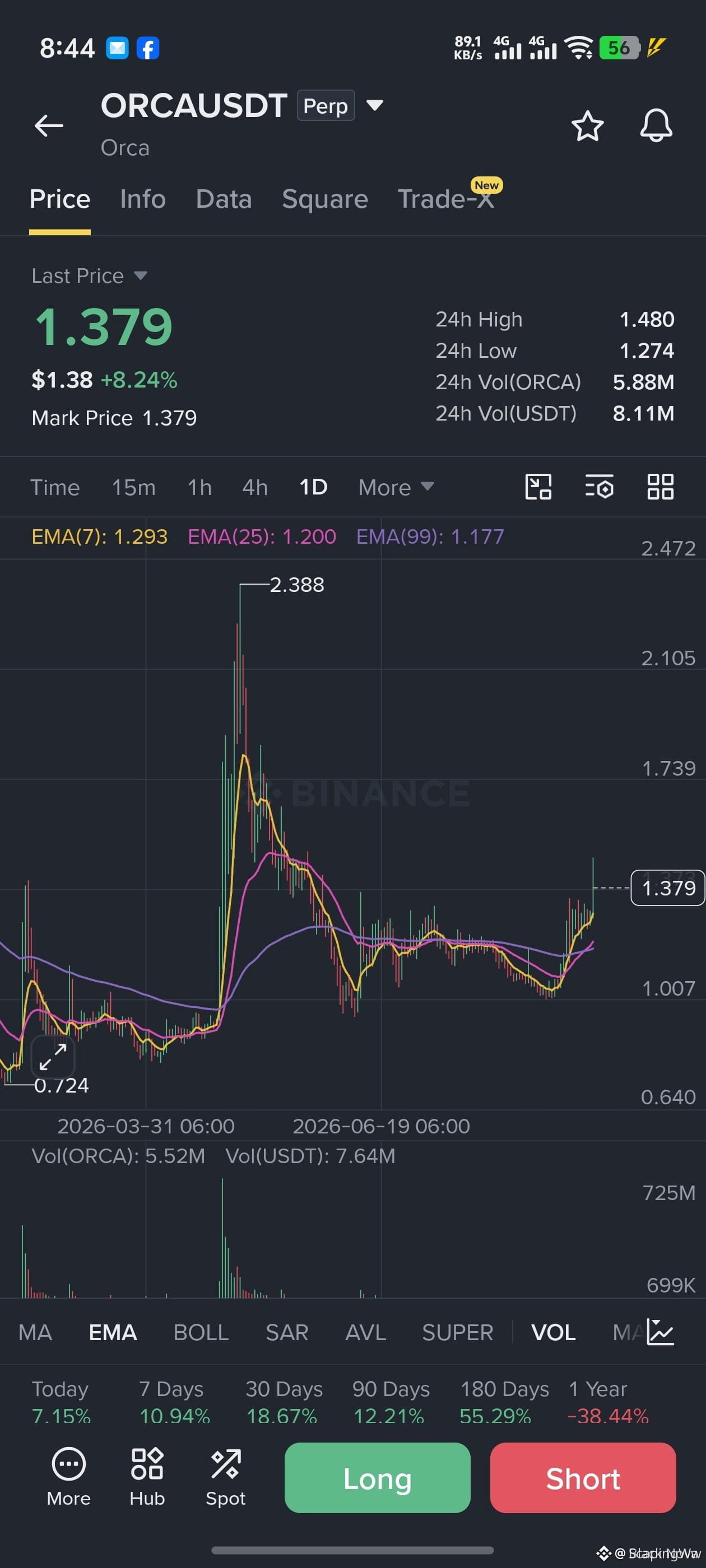Tap the large 1.379 last price
This screenshot has width=706, height=1568.
pos(104,327)
